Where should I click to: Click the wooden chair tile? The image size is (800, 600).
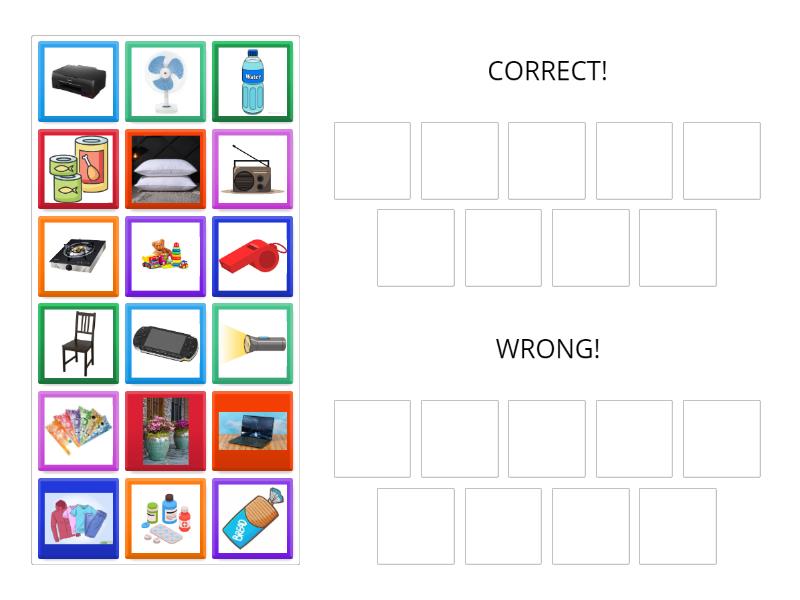coord(78,343)
